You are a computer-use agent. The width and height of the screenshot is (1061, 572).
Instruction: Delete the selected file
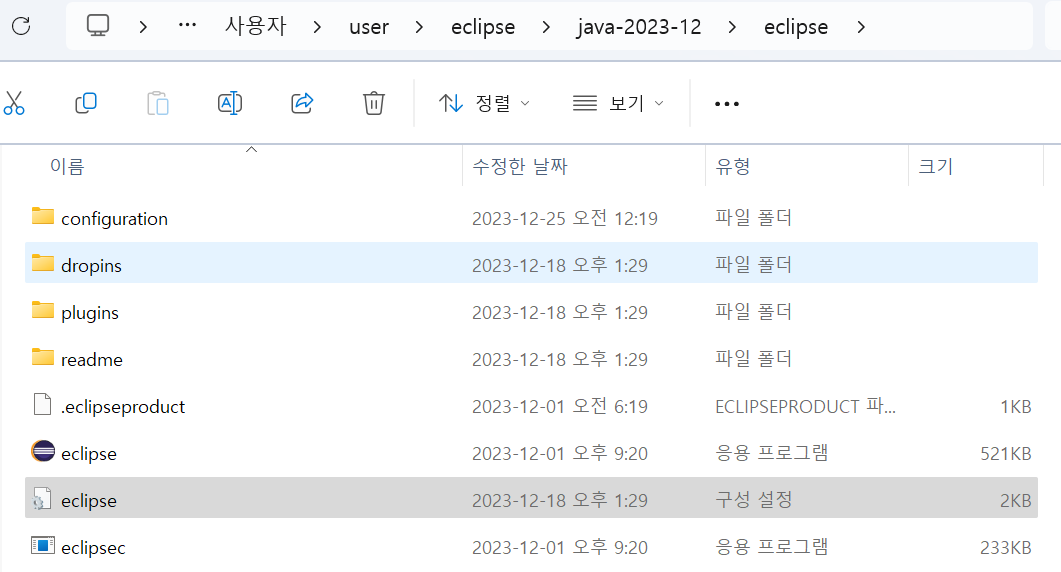374,103
